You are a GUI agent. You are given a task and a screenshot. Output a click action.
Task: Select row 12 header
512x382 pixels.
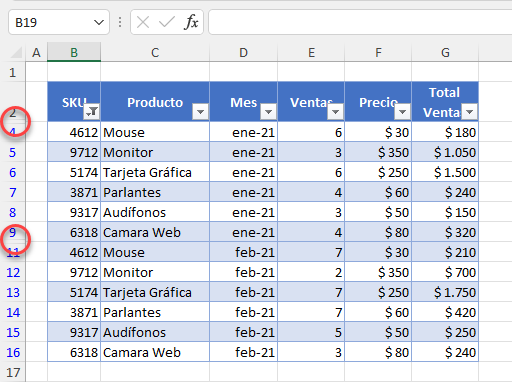click(13, 272)
